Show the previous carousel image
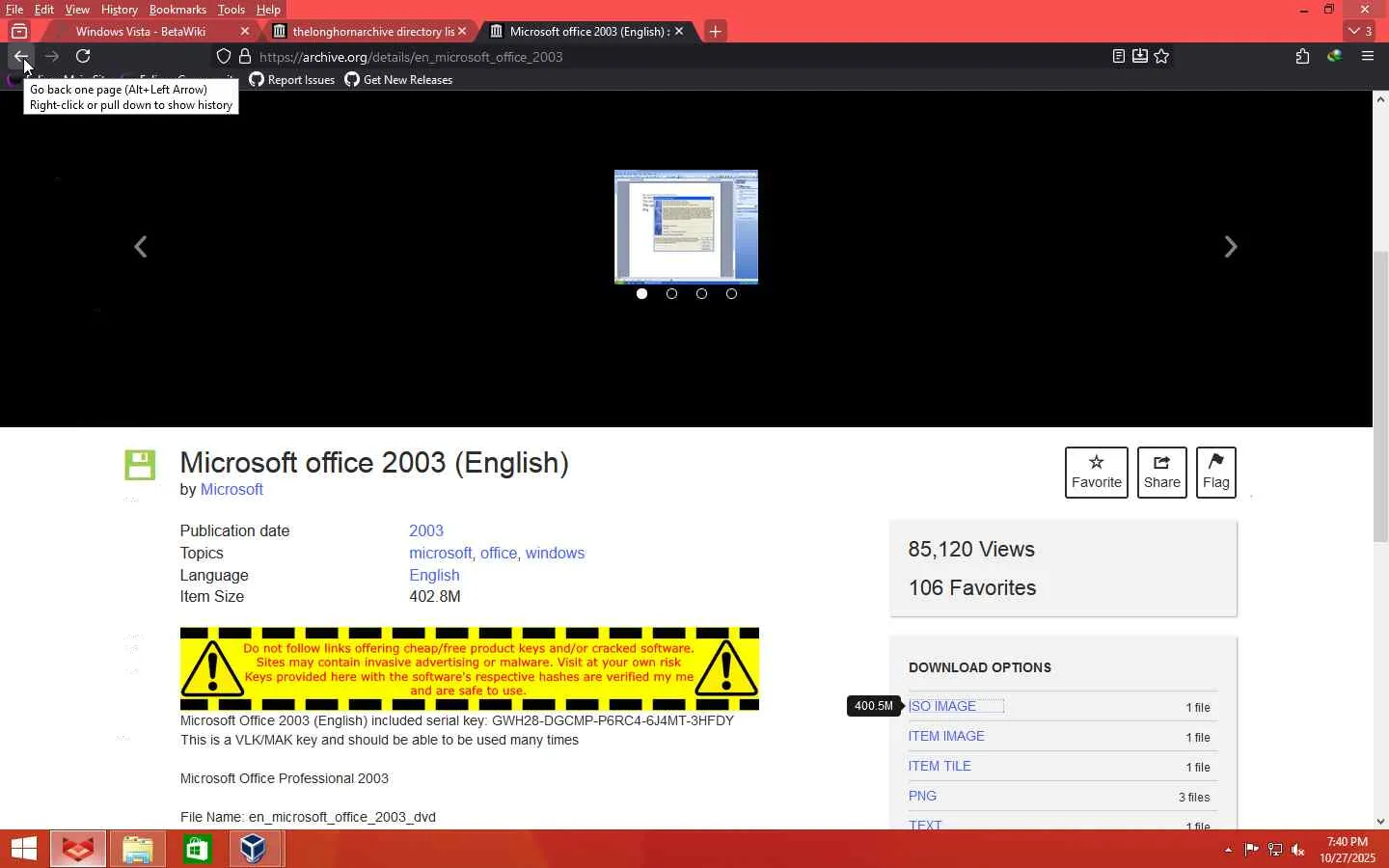The image size is (1389, 868). (141, 247)
